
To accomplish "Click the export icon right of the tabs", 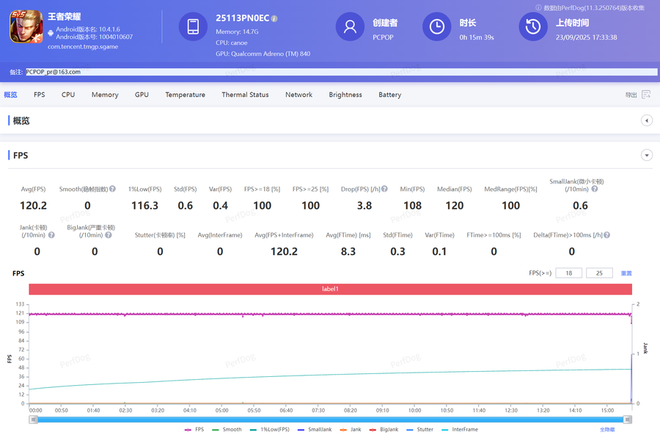I will pyautogui.click(x=646, y=95).
